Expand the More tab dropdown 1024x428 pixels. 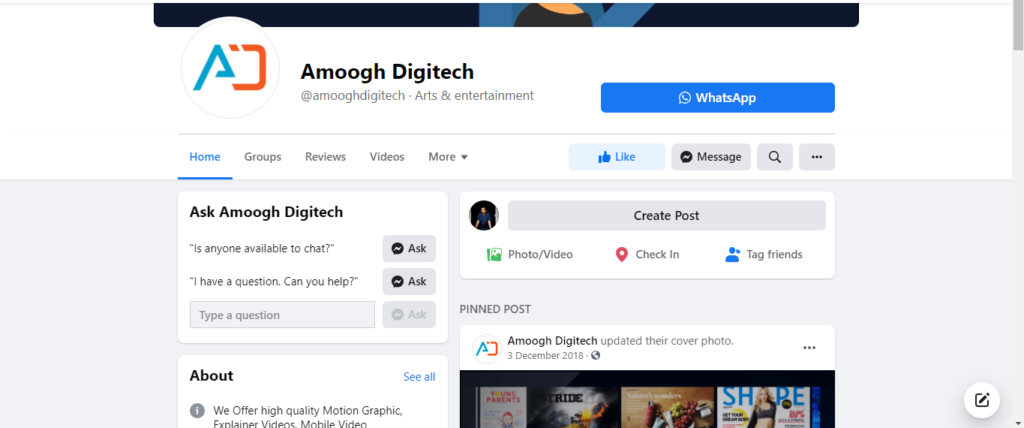(x=447, y=157)
